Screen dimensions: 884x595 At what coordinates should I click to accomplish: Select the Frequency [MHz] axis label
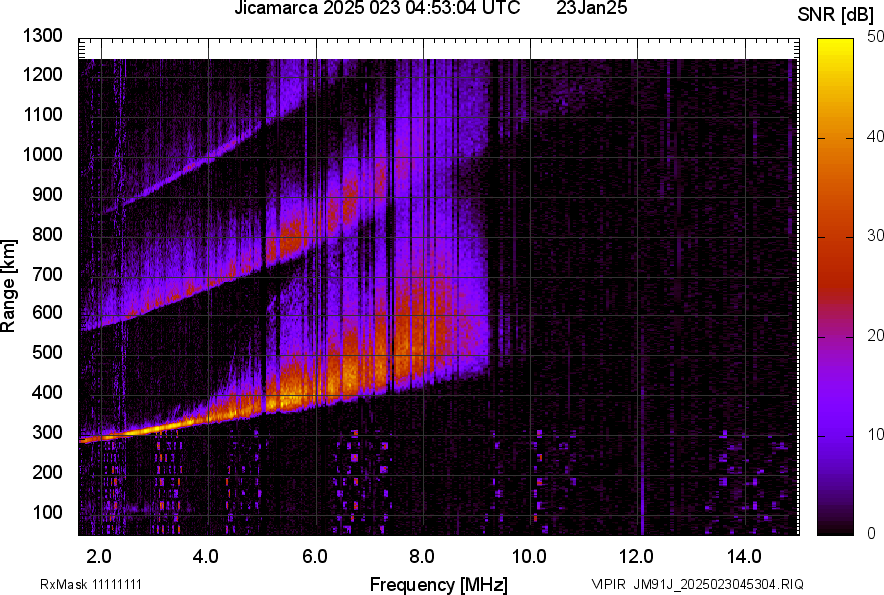tap(438, 584)
